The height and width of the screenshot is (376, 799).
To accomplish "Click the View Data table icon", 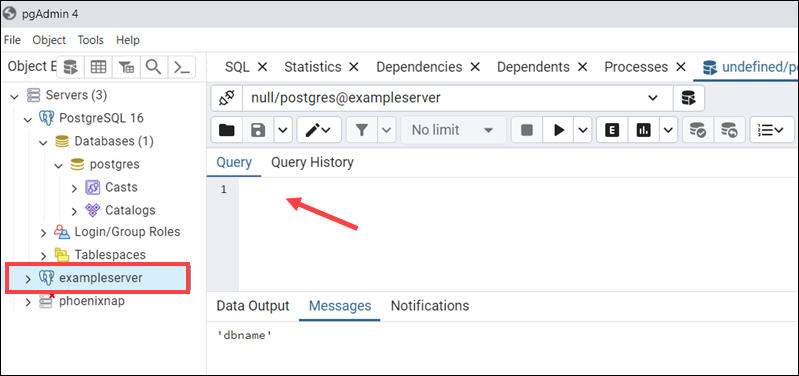I will pos(98,67).
